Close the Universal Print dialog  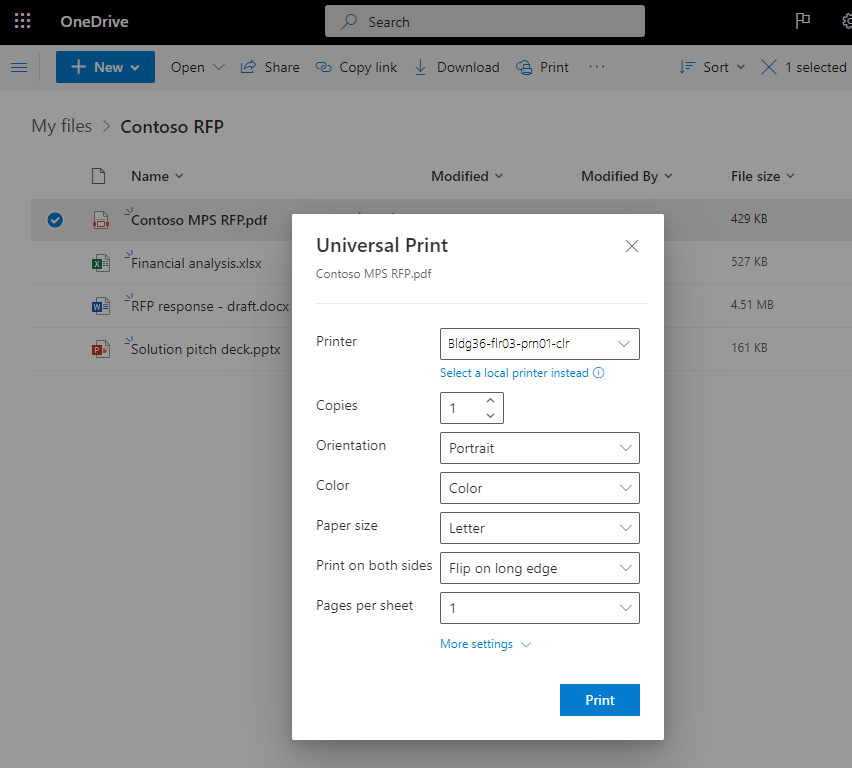tap(631, 246)
